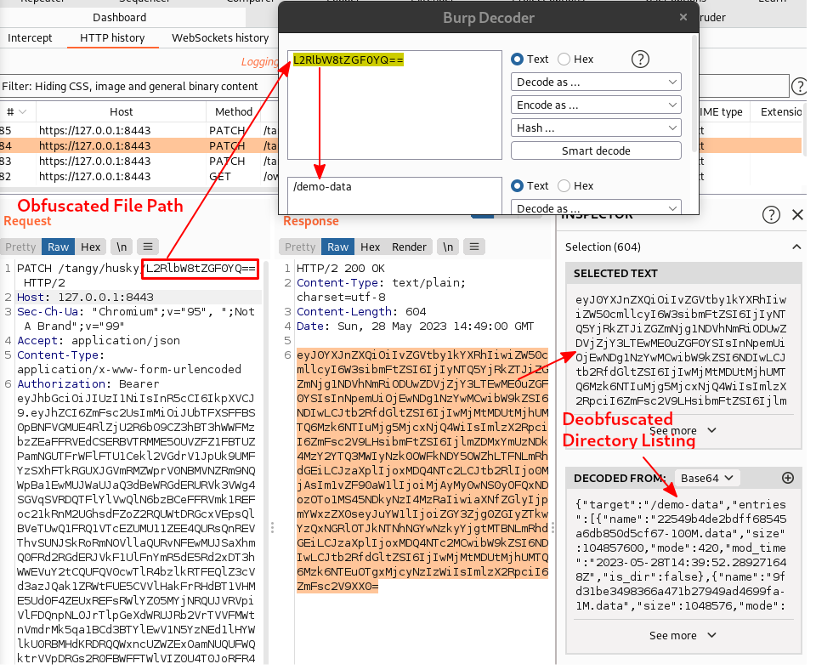Open the 'Encode as ...' dropdown

coord(597,105)
